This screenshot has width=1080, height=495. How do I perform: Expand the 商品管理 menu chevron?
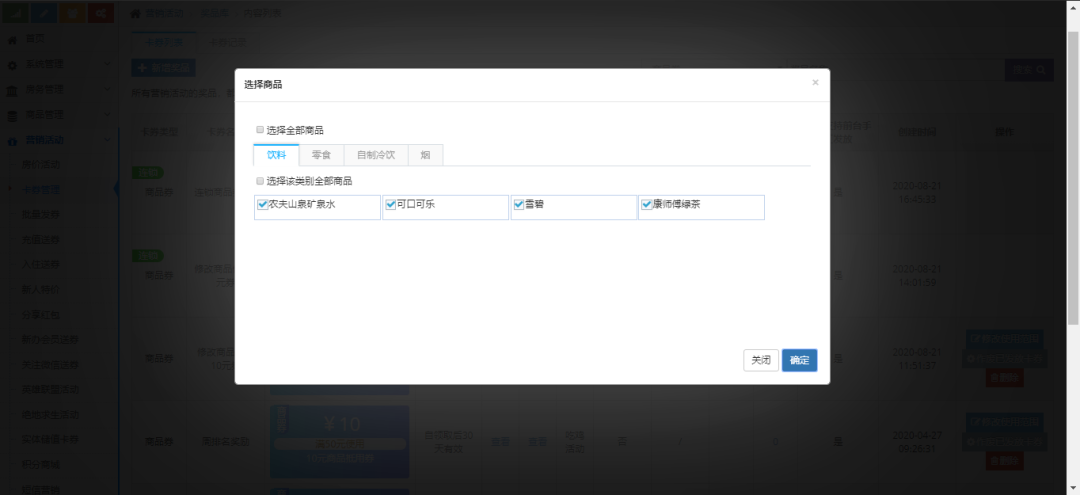click(107, 114)
